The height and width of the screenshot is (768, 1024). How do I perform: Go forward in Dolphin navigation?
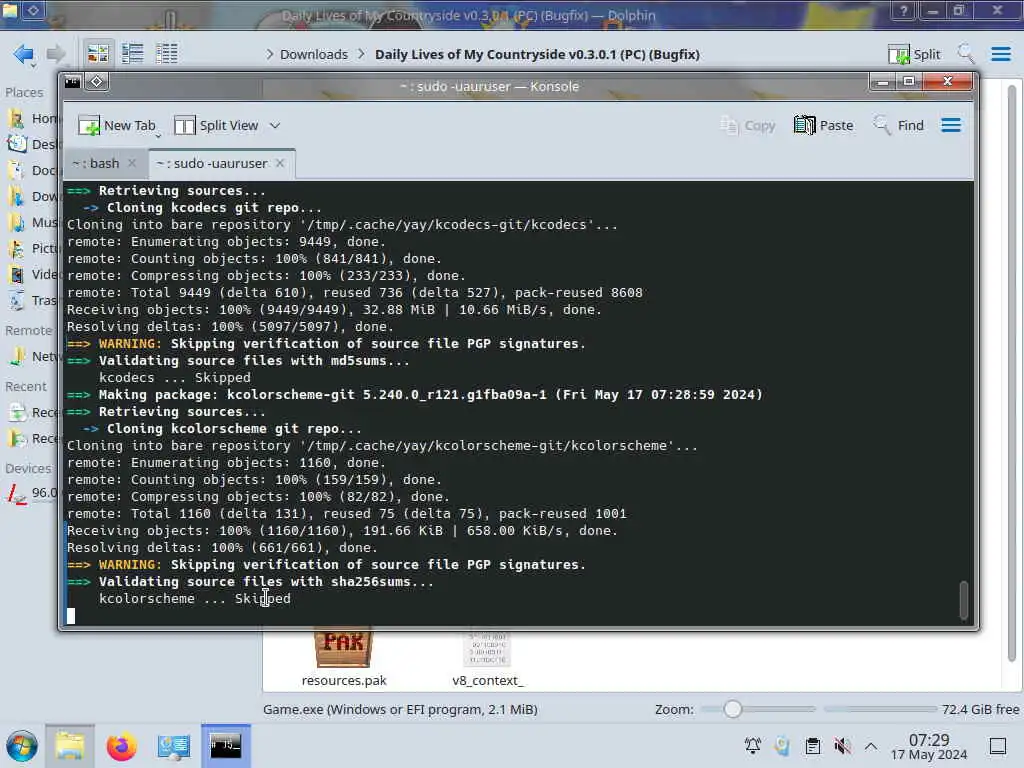click(56, 54)
